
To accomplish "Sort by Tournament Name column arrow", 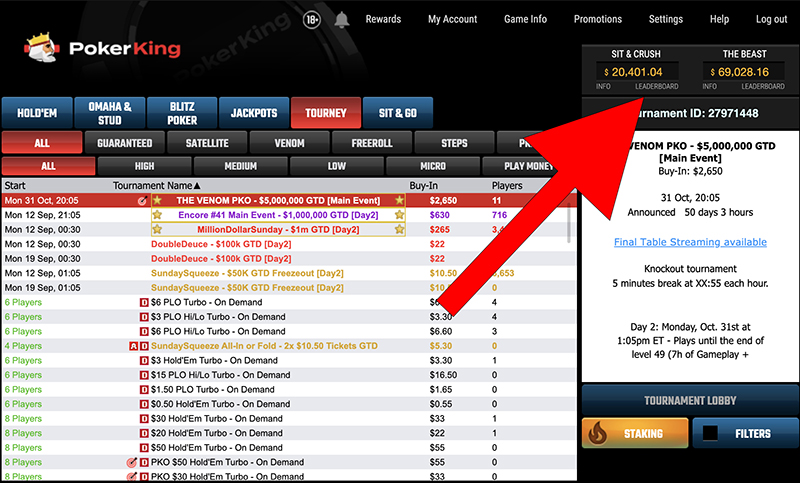I will 197,186.
